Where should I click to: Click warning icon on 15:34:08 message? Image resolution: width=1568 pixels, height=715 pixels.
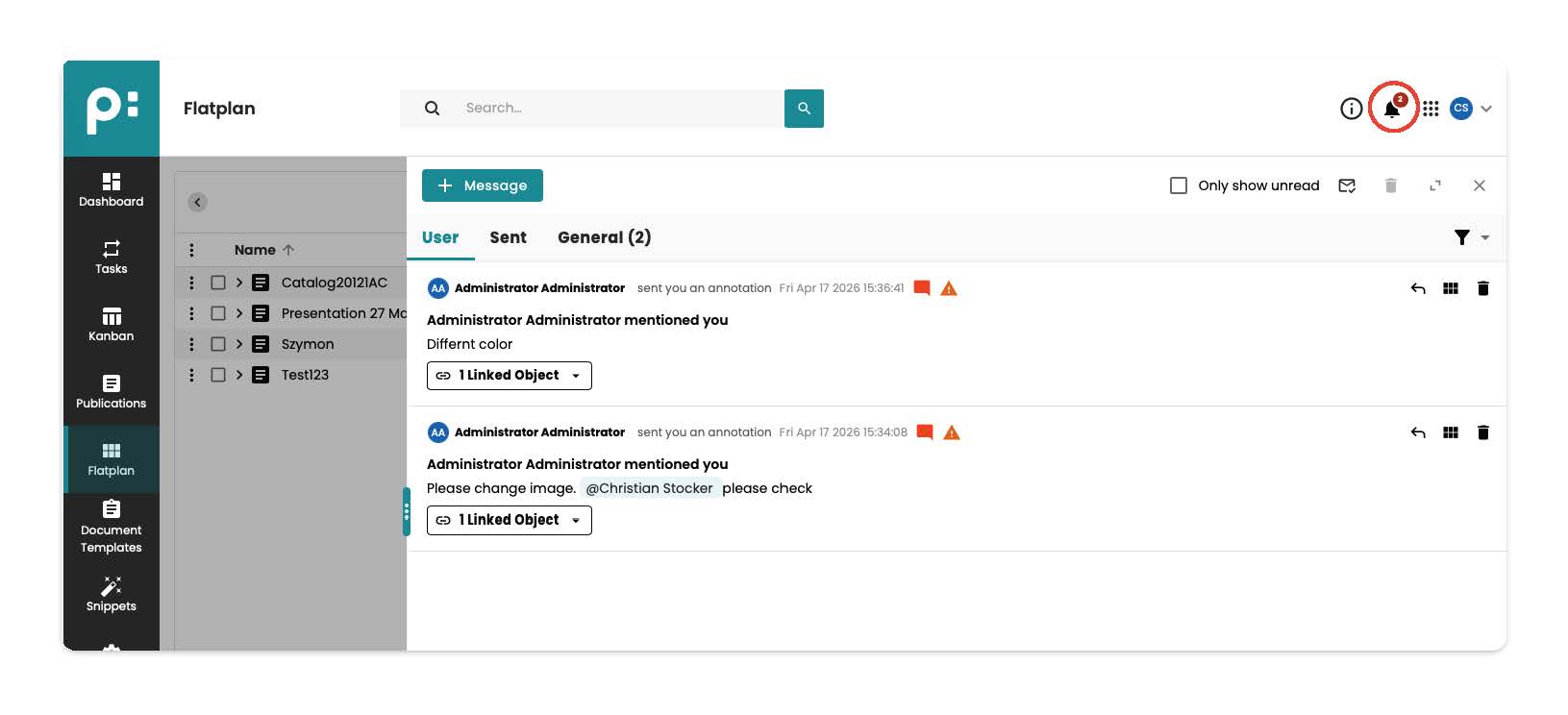pos(952,432)
